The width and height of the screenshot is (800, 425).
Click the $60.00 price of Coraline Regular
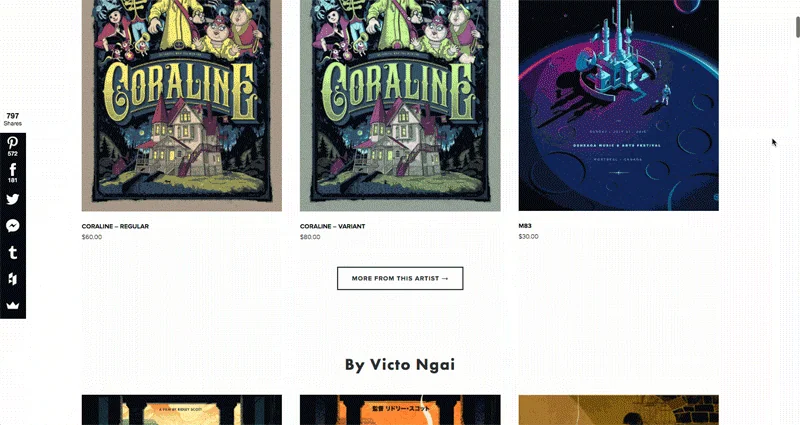[x=92, y=237]
